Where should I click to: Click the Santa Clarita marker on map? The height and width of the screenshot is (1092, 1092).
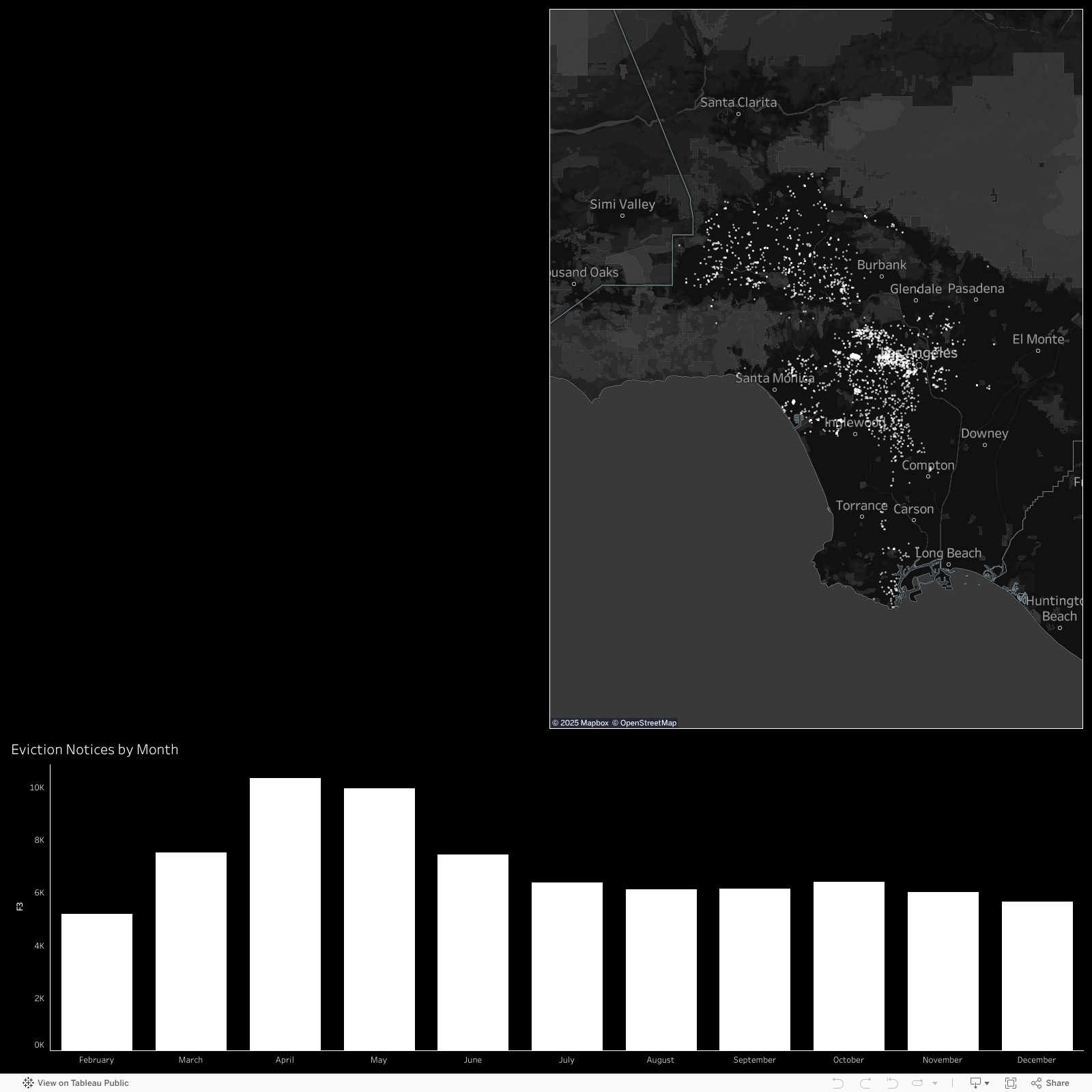click(738, 114)
